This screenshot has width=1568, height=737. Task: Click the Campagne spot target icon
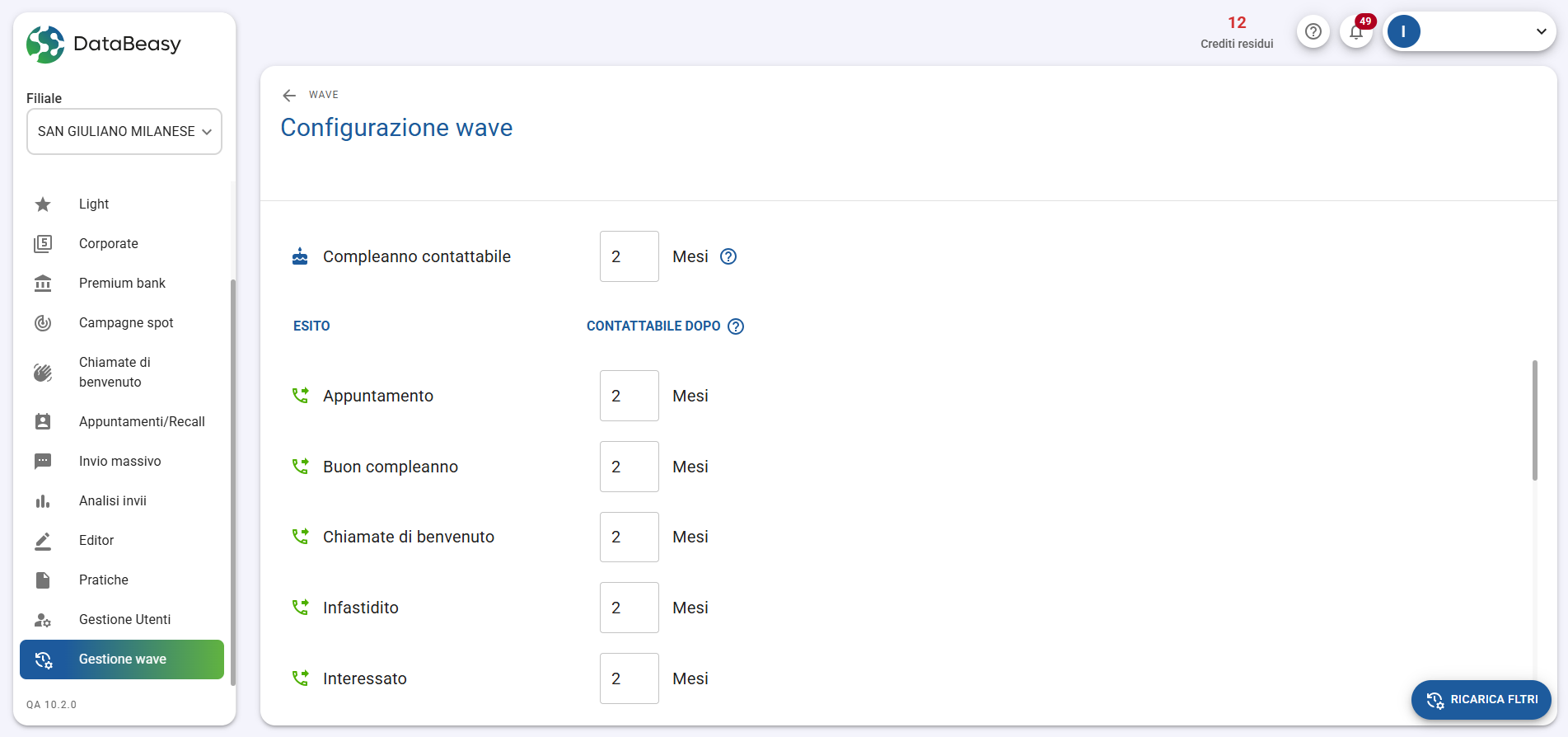[x=43, y=323]
